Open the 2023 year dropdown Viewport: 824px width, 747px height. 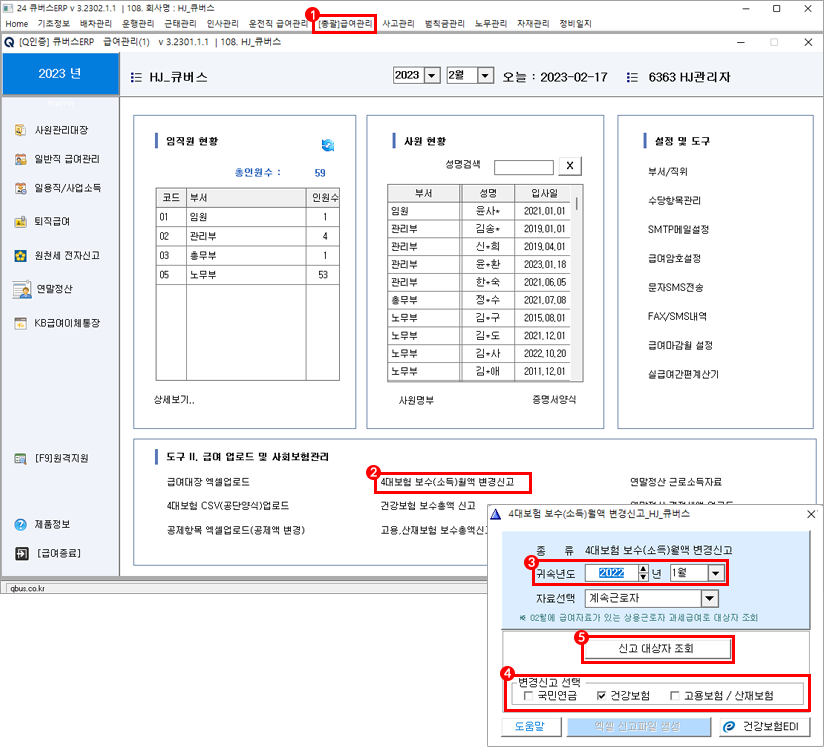pyautogui.click(x=431, y=76)
